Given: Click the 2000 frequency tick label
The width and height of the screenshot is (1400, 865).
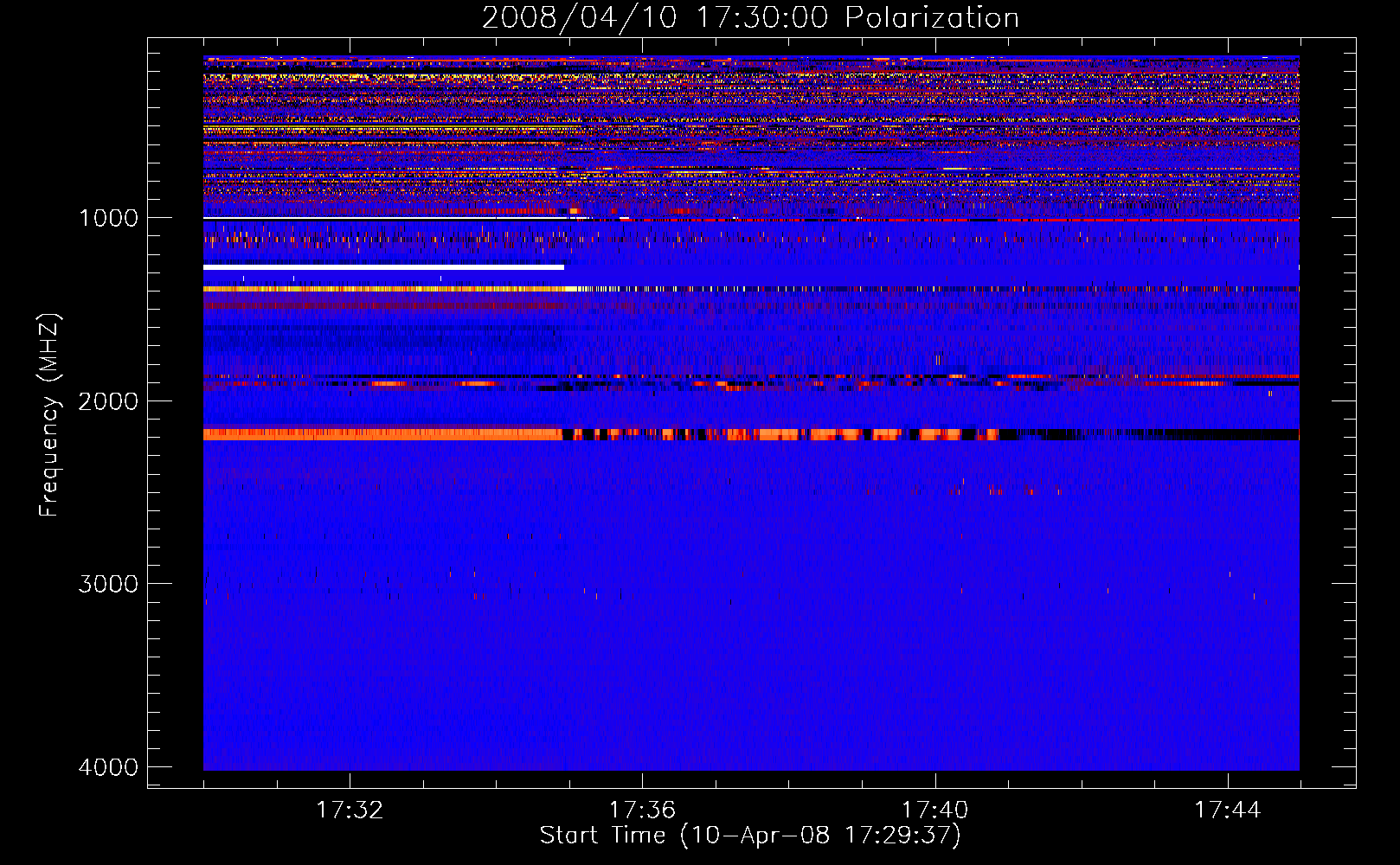Looking at the screenshot, I should click(108, 401).
